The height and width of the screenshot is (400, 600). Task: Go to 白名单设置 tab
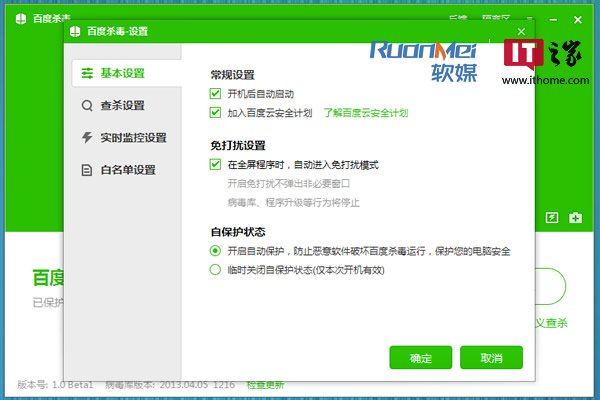(130, 169)
